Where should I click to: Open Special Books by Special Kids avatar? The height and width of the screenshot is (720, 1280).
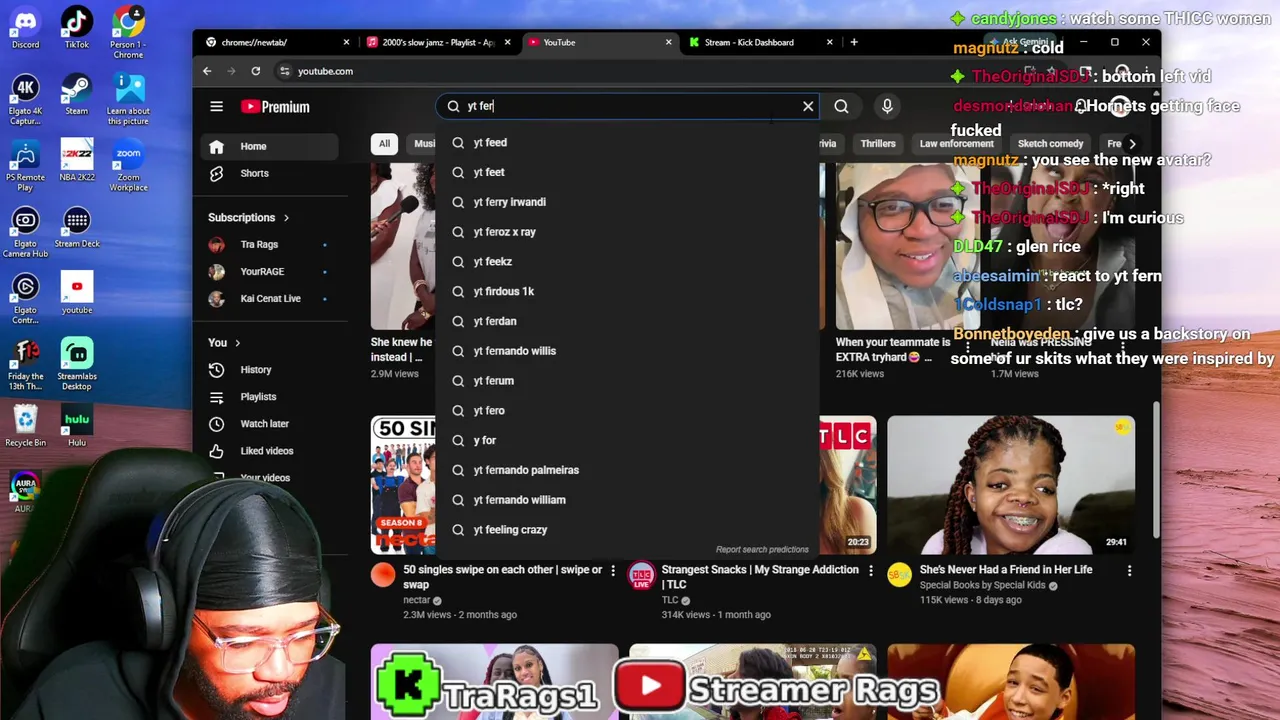coord(899,574)
